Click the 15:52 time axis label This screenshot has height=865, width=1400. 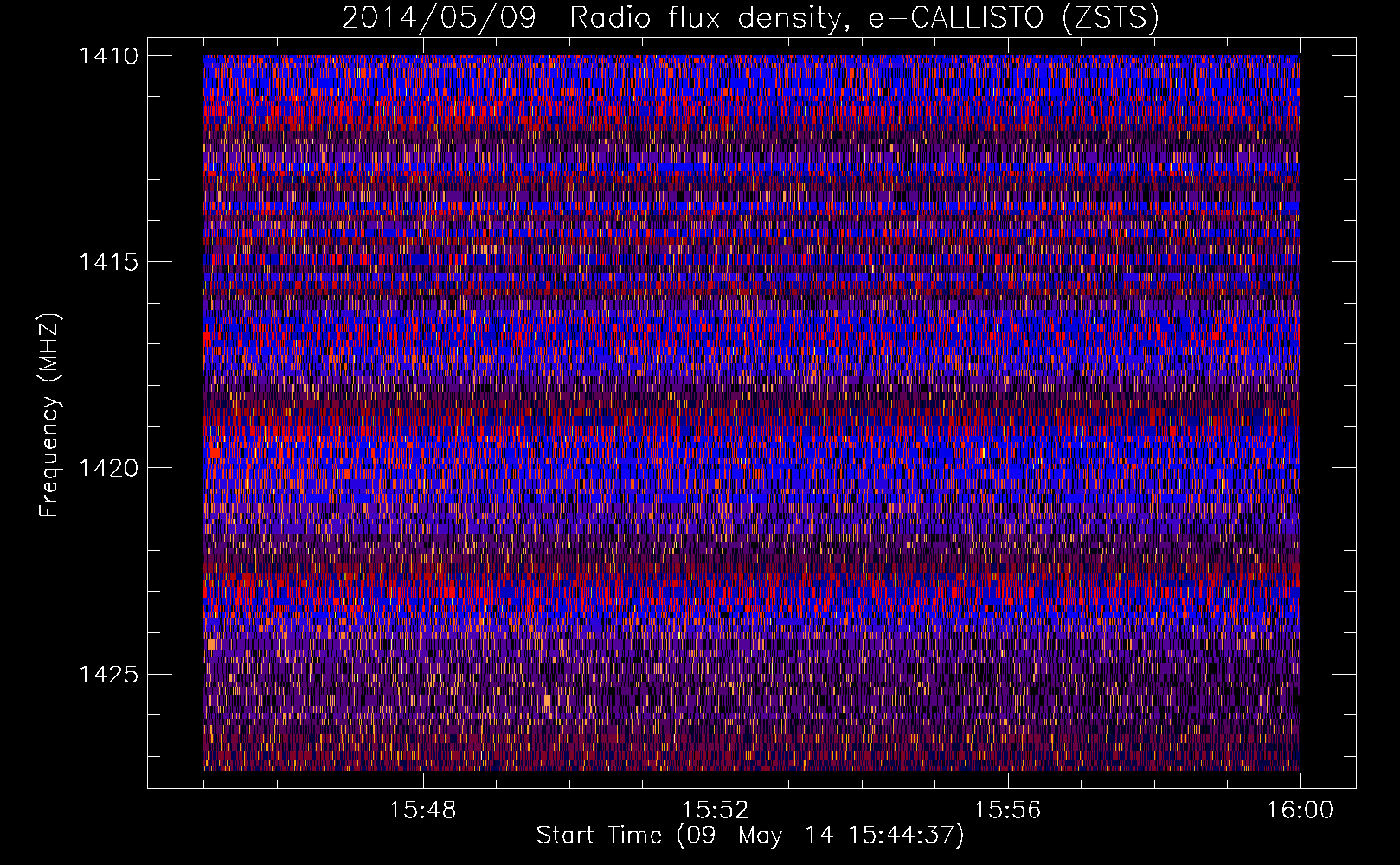pyautogui.click(x=716, y=811)
